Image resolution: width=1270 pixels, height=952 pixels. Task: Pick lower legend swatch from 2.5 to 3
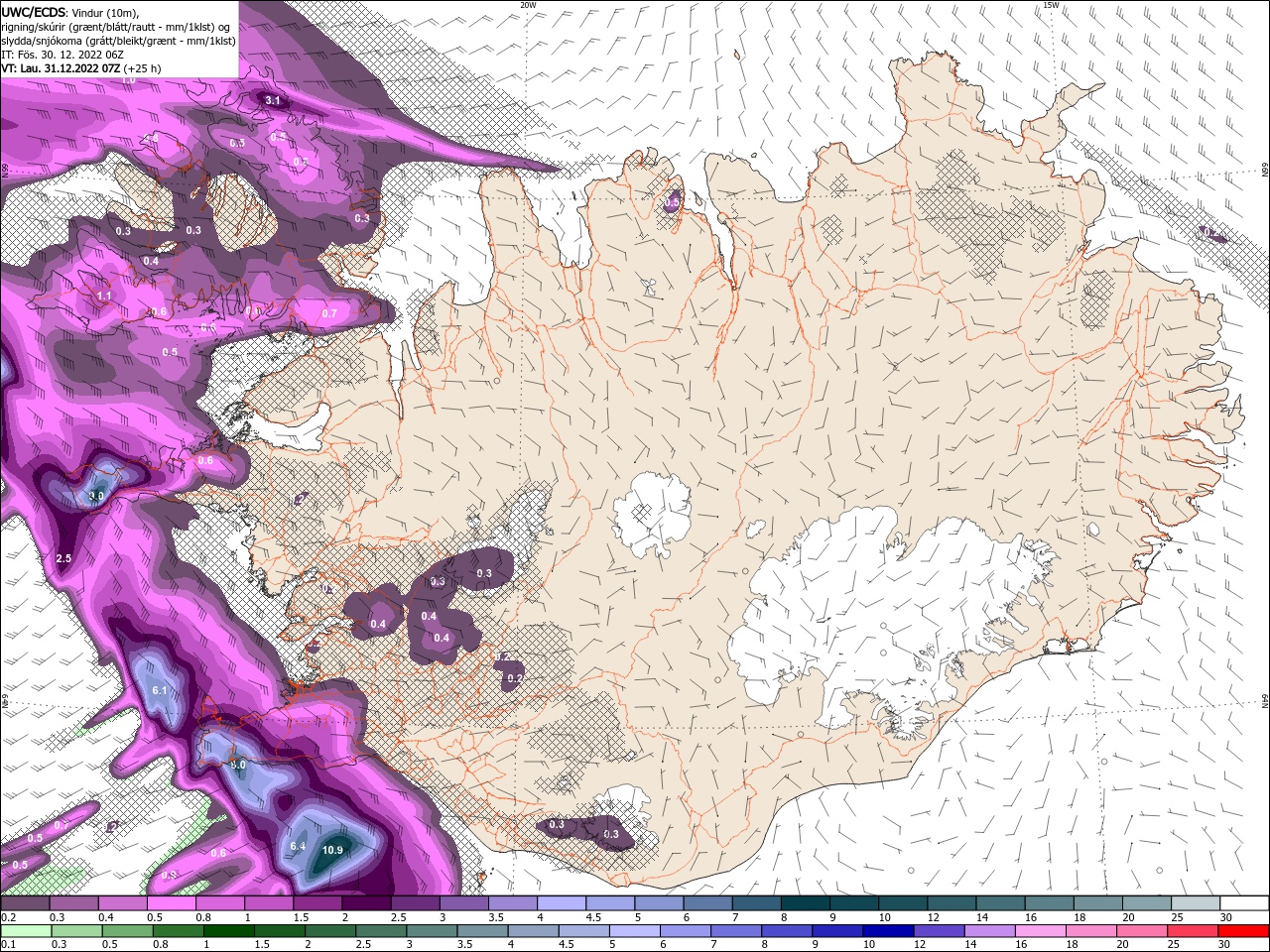(x=381, y=931)
